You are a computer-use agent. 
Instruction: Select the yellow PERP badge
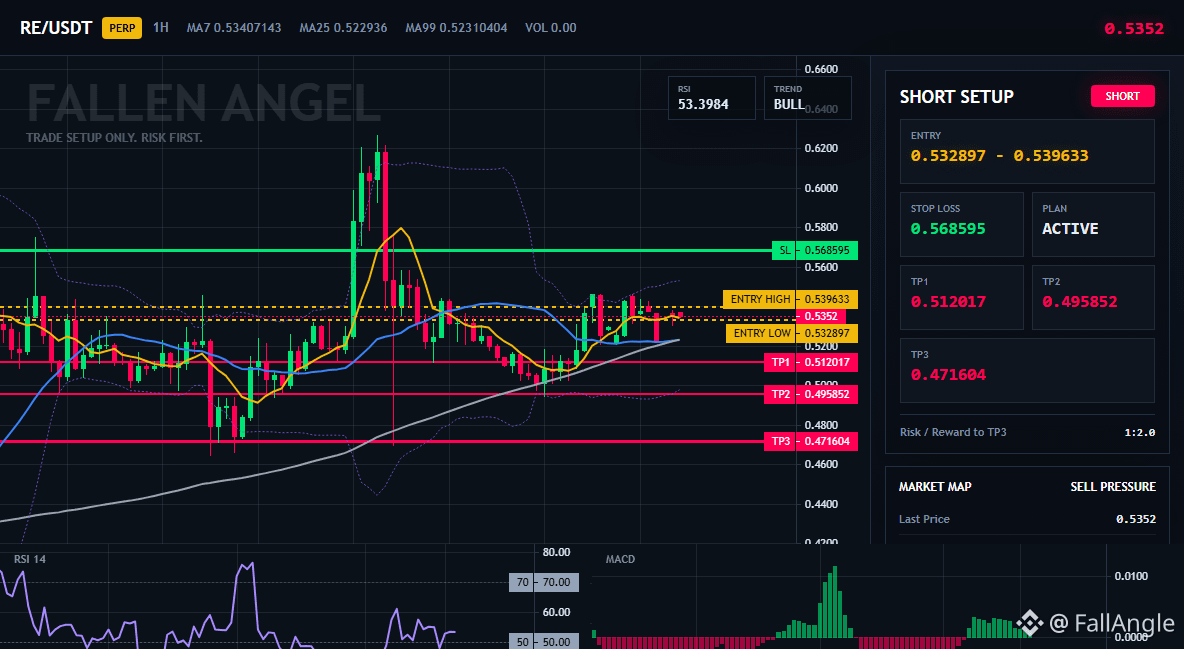tap(122, 28)
